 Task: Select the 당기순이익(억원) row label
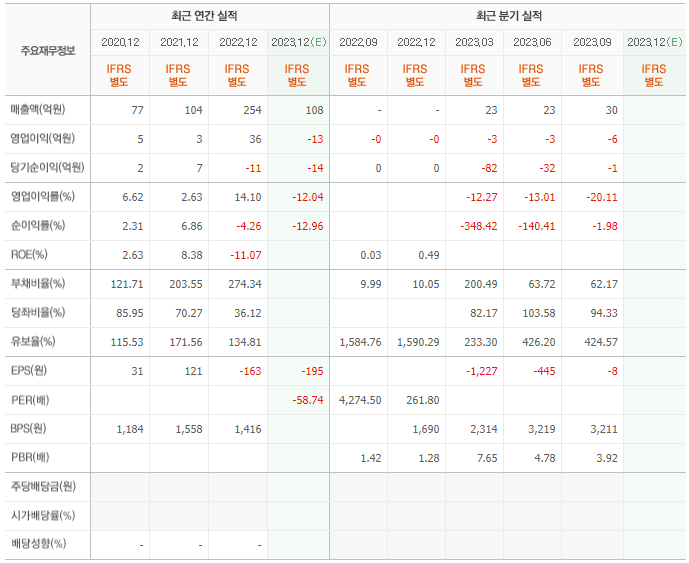[47, 167]
